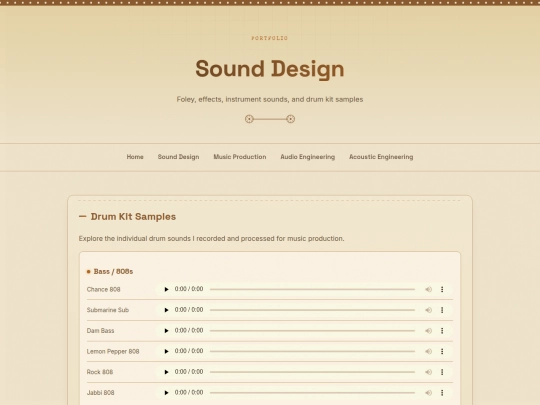Open more options for Lemon Pepper 808 player
This screenshot has width=540, height=405.
(x=442, y=351)
